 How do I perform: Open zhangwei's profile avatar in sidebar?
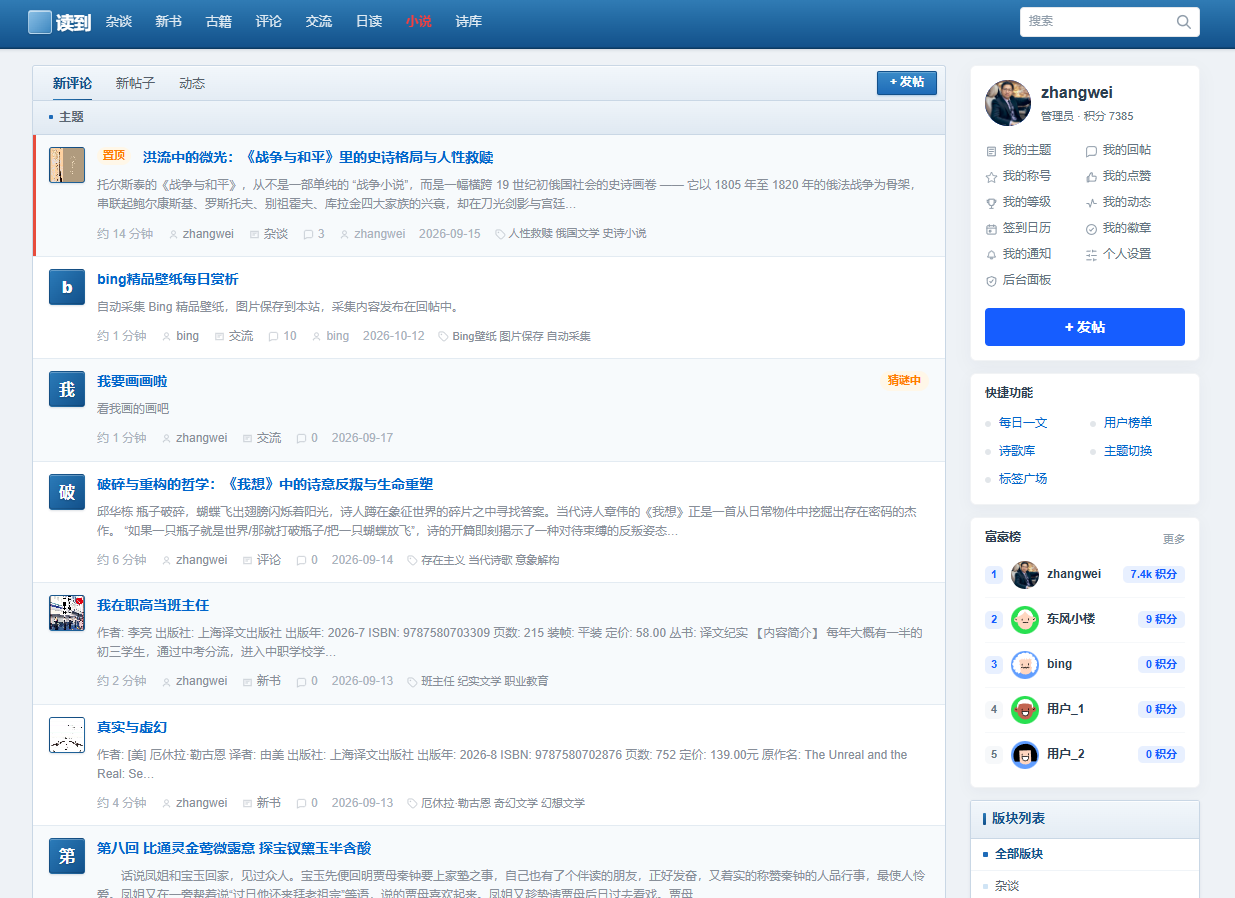coord(1008,103)
